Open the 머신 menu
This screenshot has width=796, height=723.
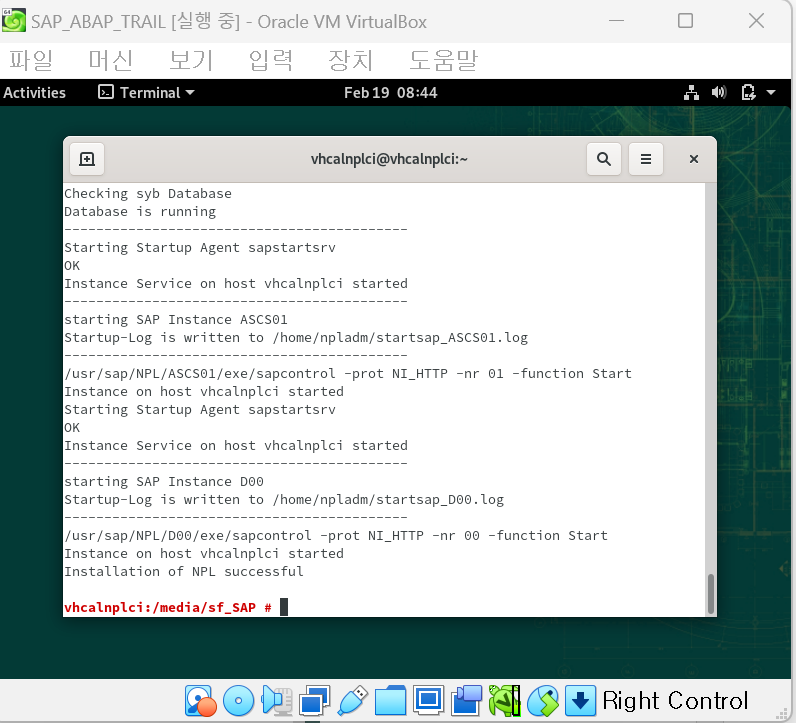click(x=111, y=60)
